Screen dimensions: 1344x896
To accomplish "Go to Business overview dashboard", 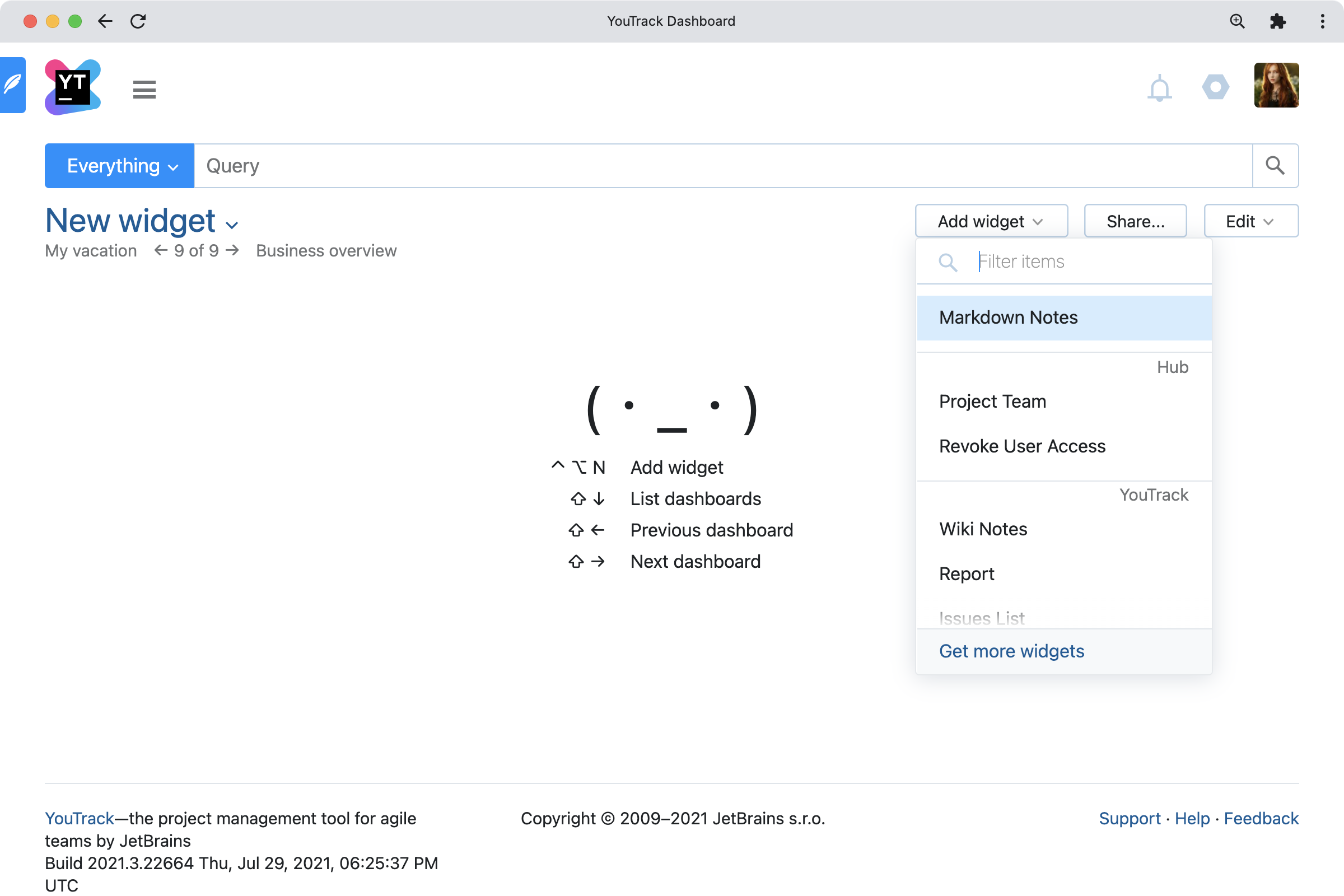I will pyautogui.click(x=326, y=251).
